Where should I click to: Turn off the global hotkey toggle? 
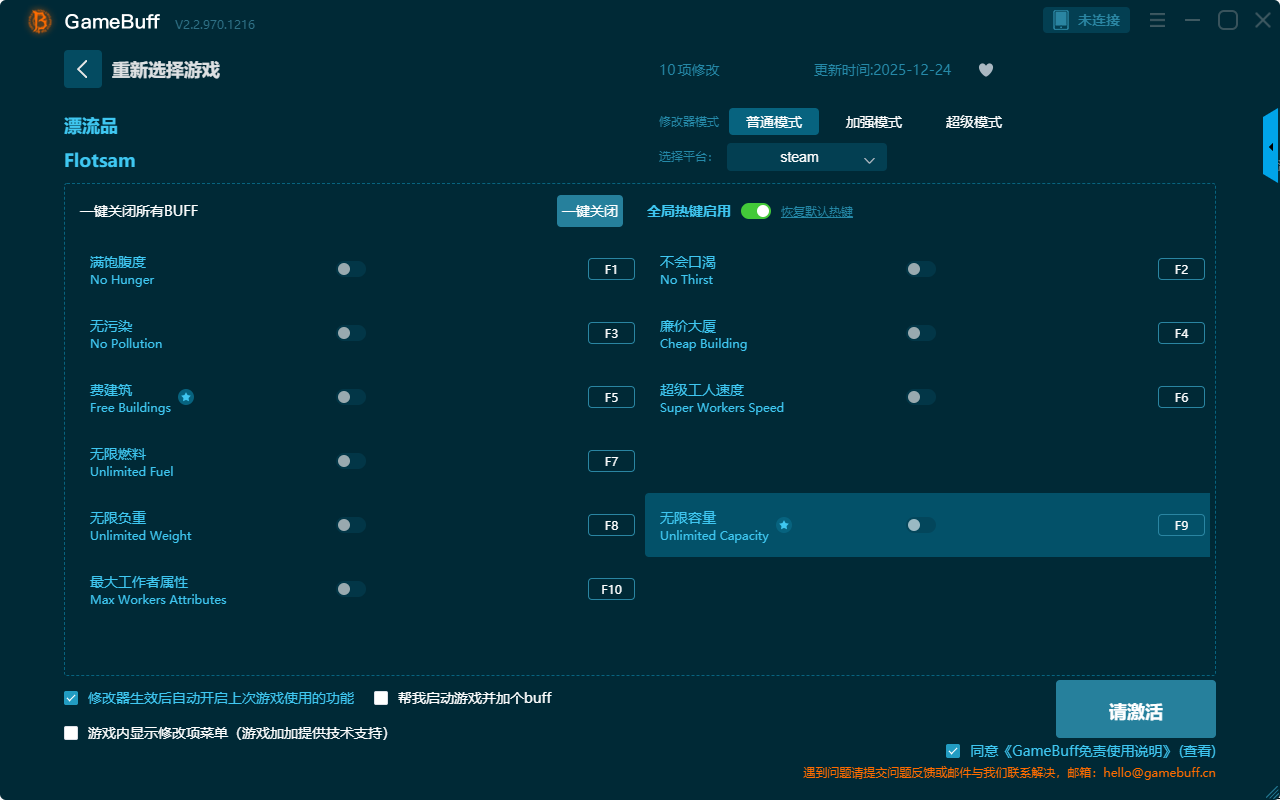point(756,211)
